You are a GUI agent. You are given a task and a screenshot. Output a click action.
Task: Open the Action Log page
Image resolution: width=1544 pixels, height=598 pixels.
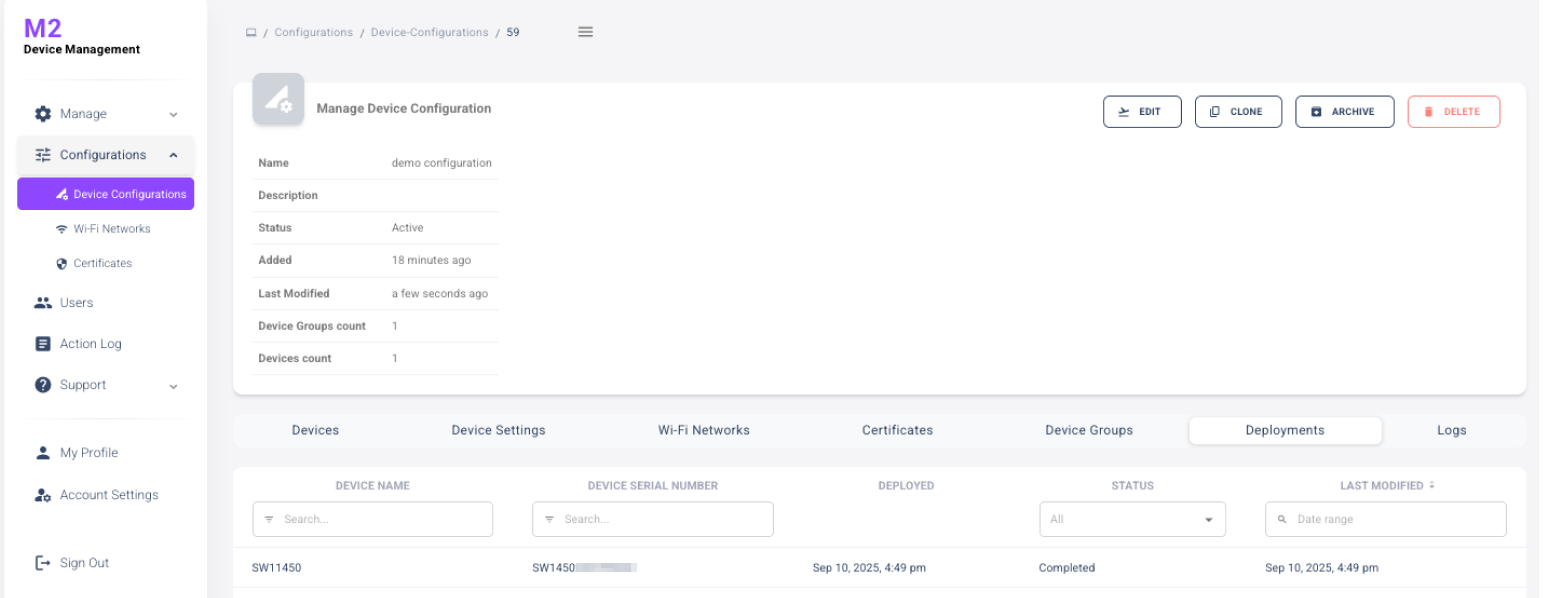pyautogui.click(x=90, y=344)
